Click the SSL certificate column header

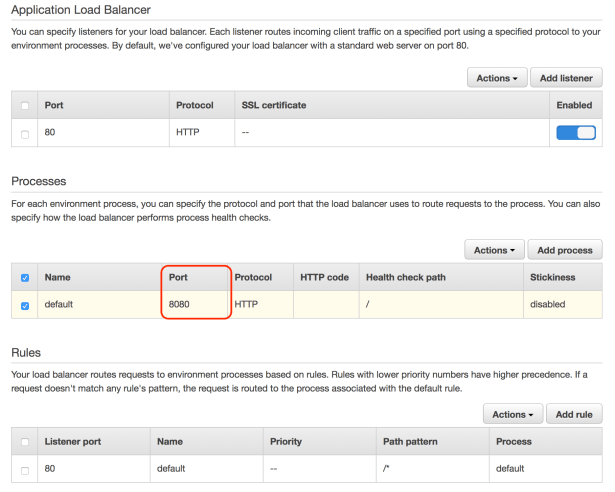point(273,105)
